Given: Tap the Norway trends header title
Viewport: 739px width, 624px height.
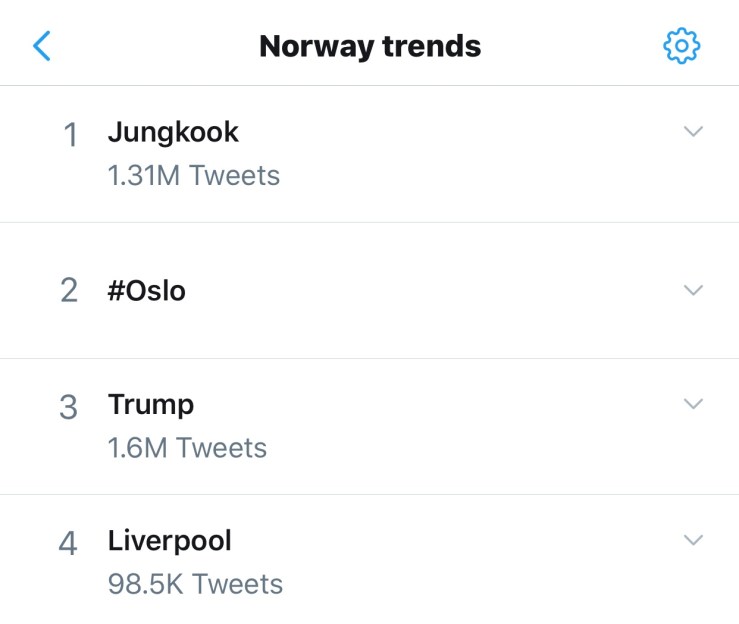Looking at the screenshot, I should [x=370, y=46].
